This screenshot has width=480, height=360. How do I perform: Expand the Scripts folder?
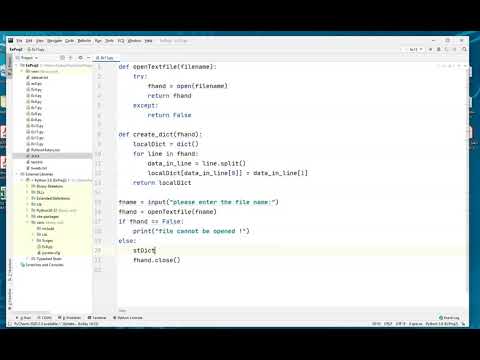[32, 240]
